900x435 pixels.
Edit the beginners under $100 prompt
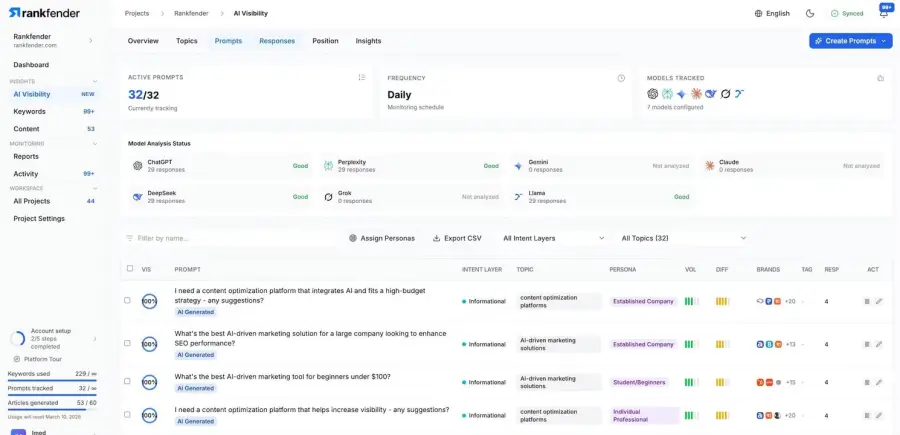point(879,382)
